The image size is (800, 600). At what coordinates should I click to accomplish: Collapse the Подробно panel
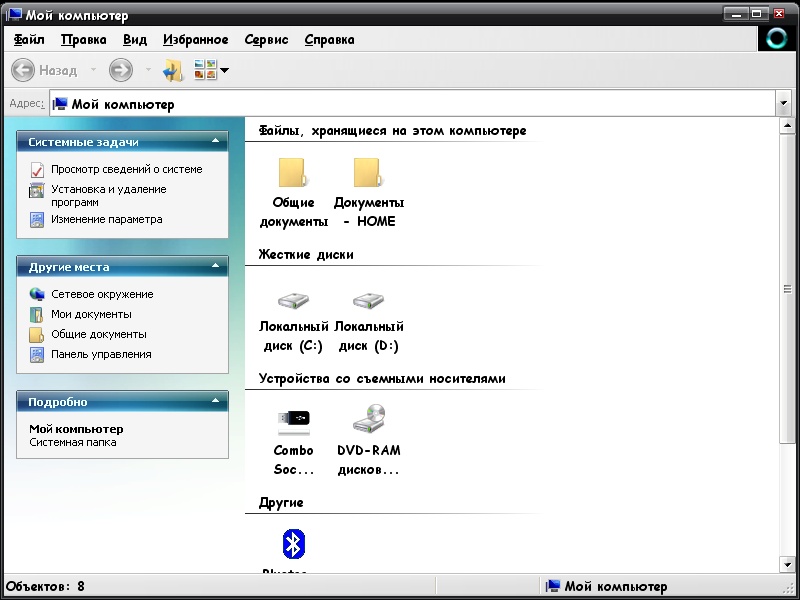(x=215, y=401)
